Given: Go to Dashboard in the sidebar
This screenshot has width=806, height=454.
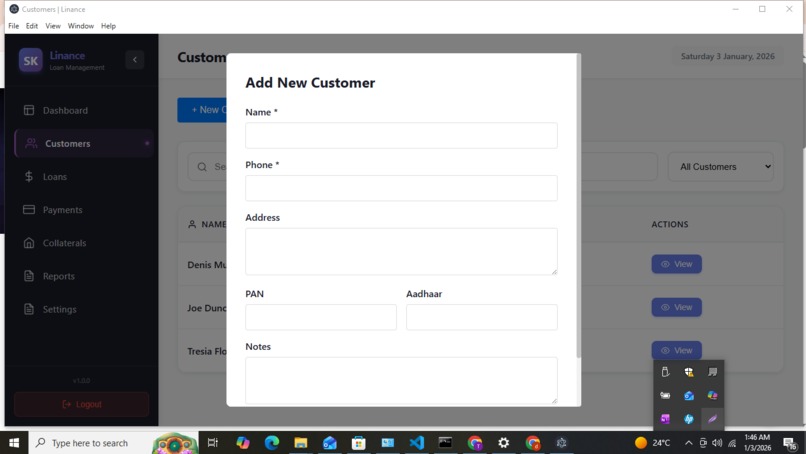Looking at the screenshot, I should (x=83, y=111).
